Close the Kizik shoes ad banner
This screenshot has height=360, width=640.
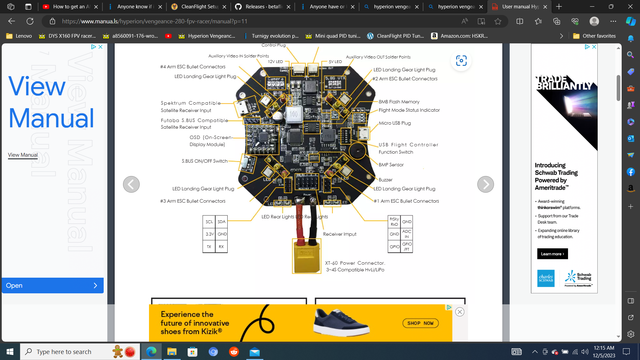(x=460, y=312)
